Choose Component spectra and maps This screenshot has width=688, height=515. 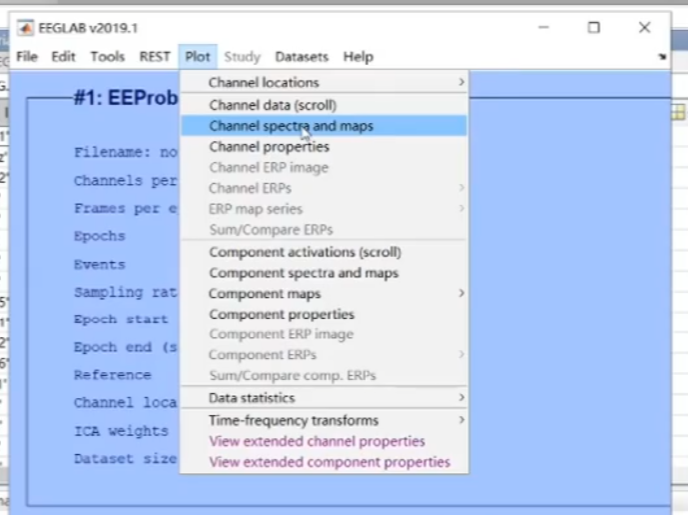coord(303,273)
